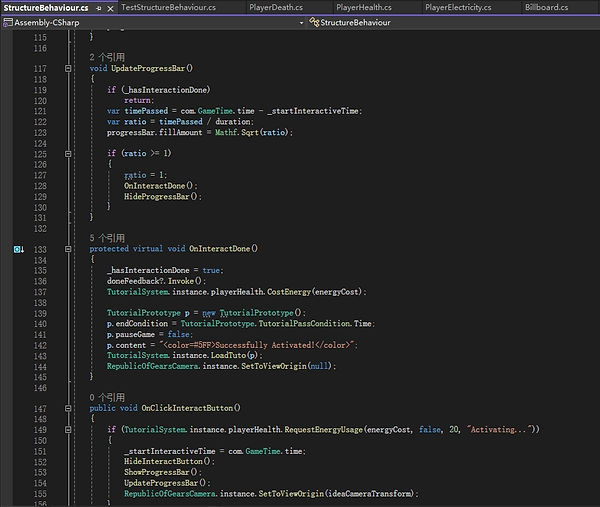Click 'ratio' assignment at line 127
Viewport: 600px width, 507px height.
135,175
